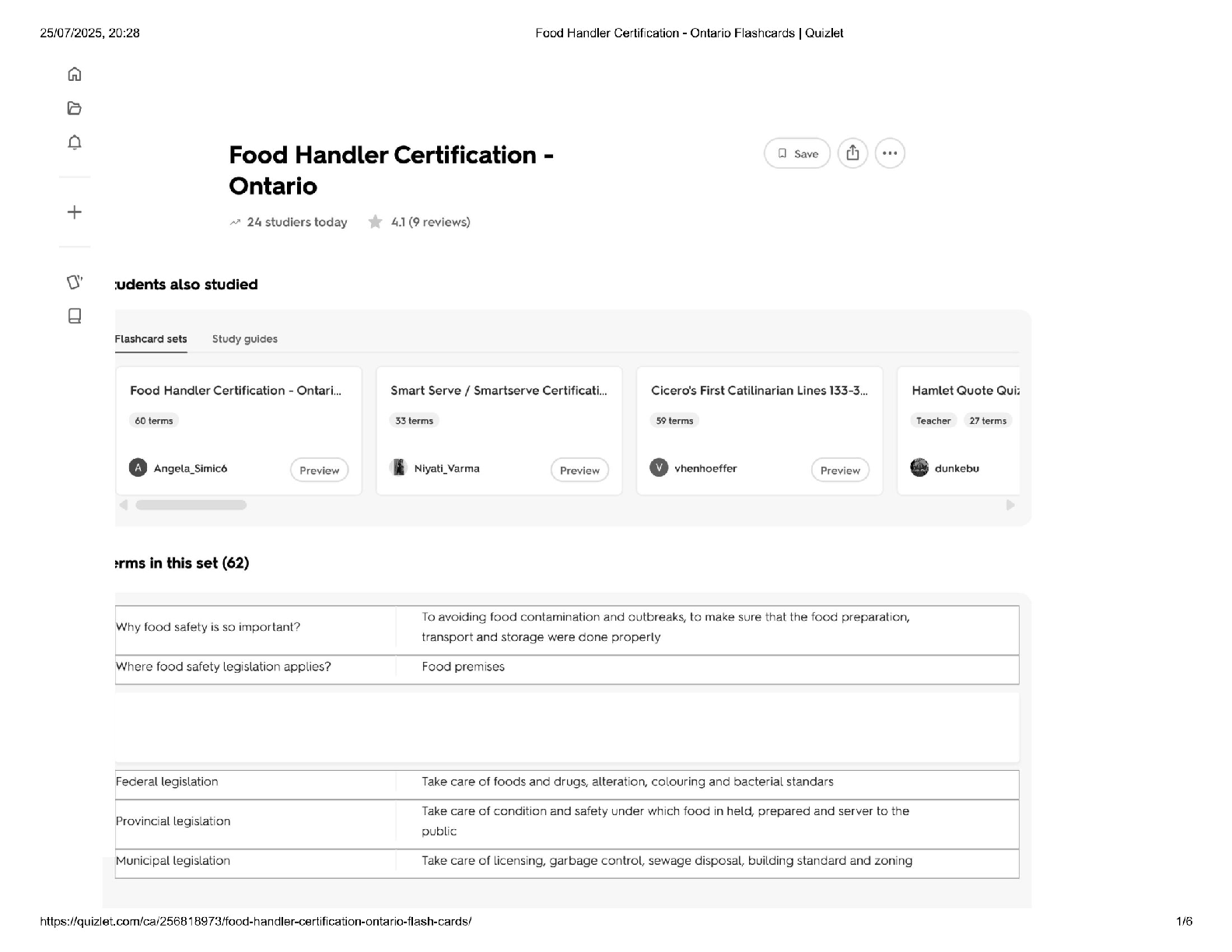Preview Angela_Simic6's Food Handler set
This screenshot has height=952, width=1232.
[319, 470]
